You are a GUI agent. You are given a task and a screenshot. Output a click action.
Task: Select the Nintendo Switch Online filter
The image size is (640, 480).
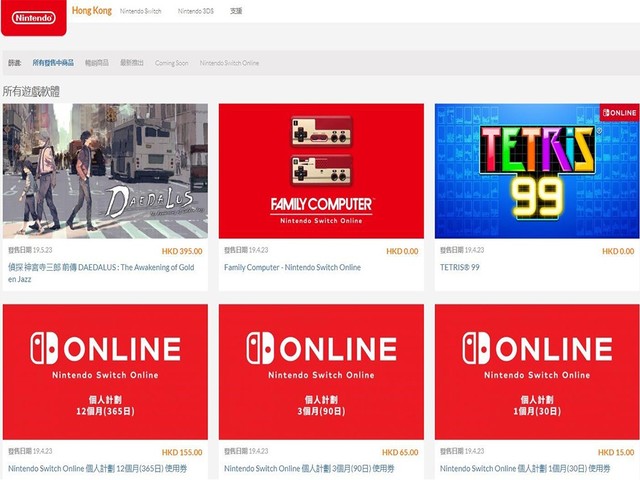229,63
